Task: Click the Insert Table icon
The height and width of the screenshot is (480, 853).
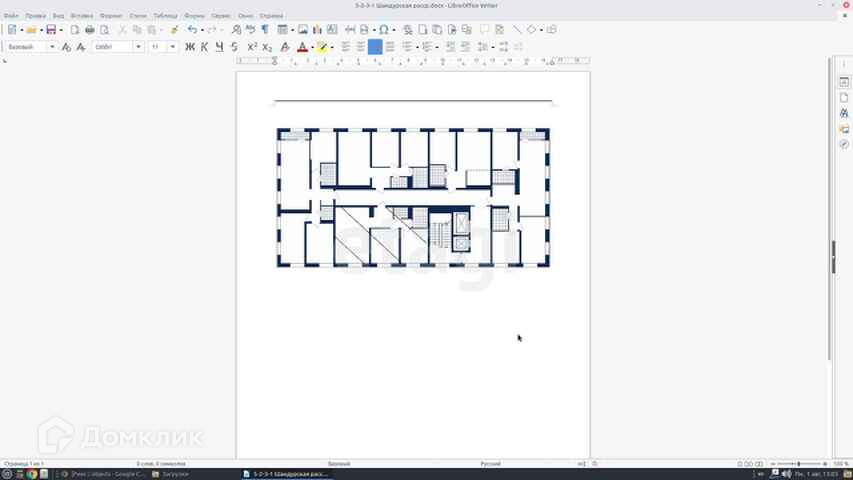Action: click(x=282, y=30)
